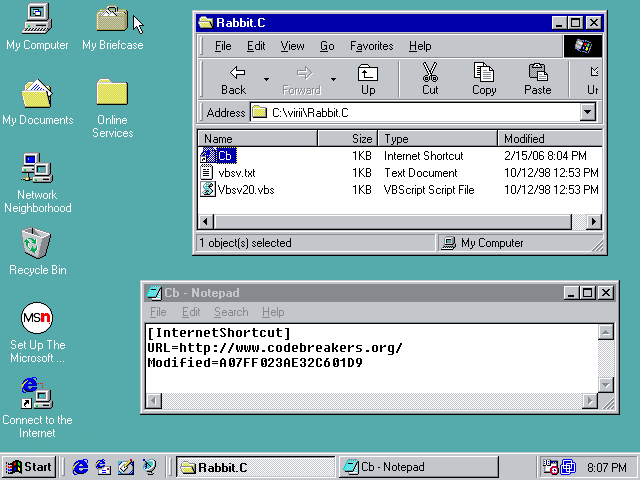Select the Recycle Bin icon
Screen dimensions: 640x480
[x=36, y=243]
